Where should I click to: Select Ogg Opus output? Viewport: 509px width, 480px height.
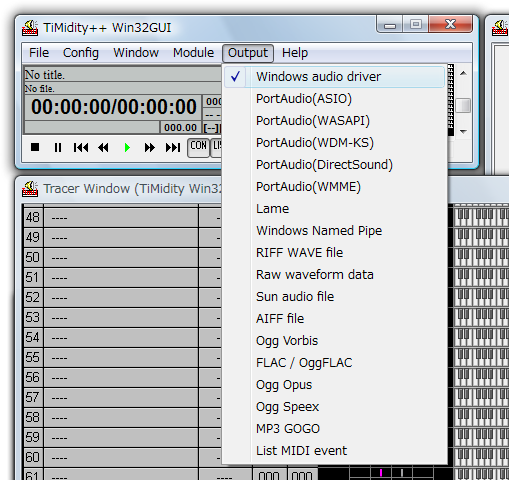(x=334, y=385)
